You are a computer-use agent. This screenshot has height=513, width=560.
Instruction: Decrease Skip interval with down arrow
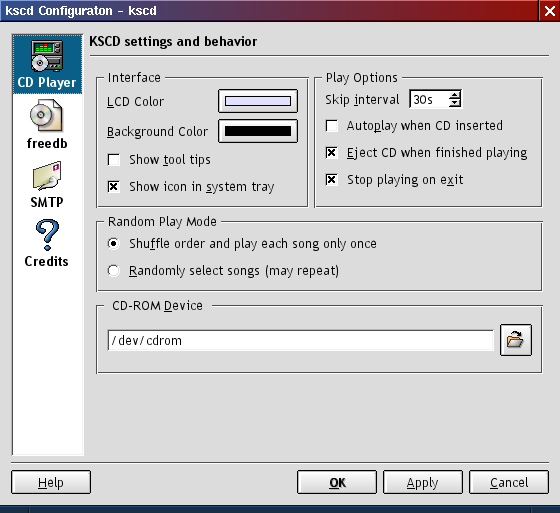tap(454, 103)
